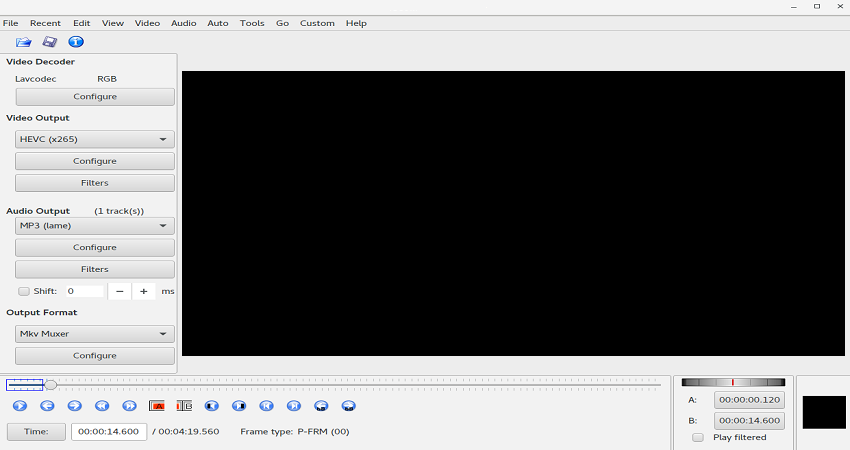Click the Time: button

(36, 432)
